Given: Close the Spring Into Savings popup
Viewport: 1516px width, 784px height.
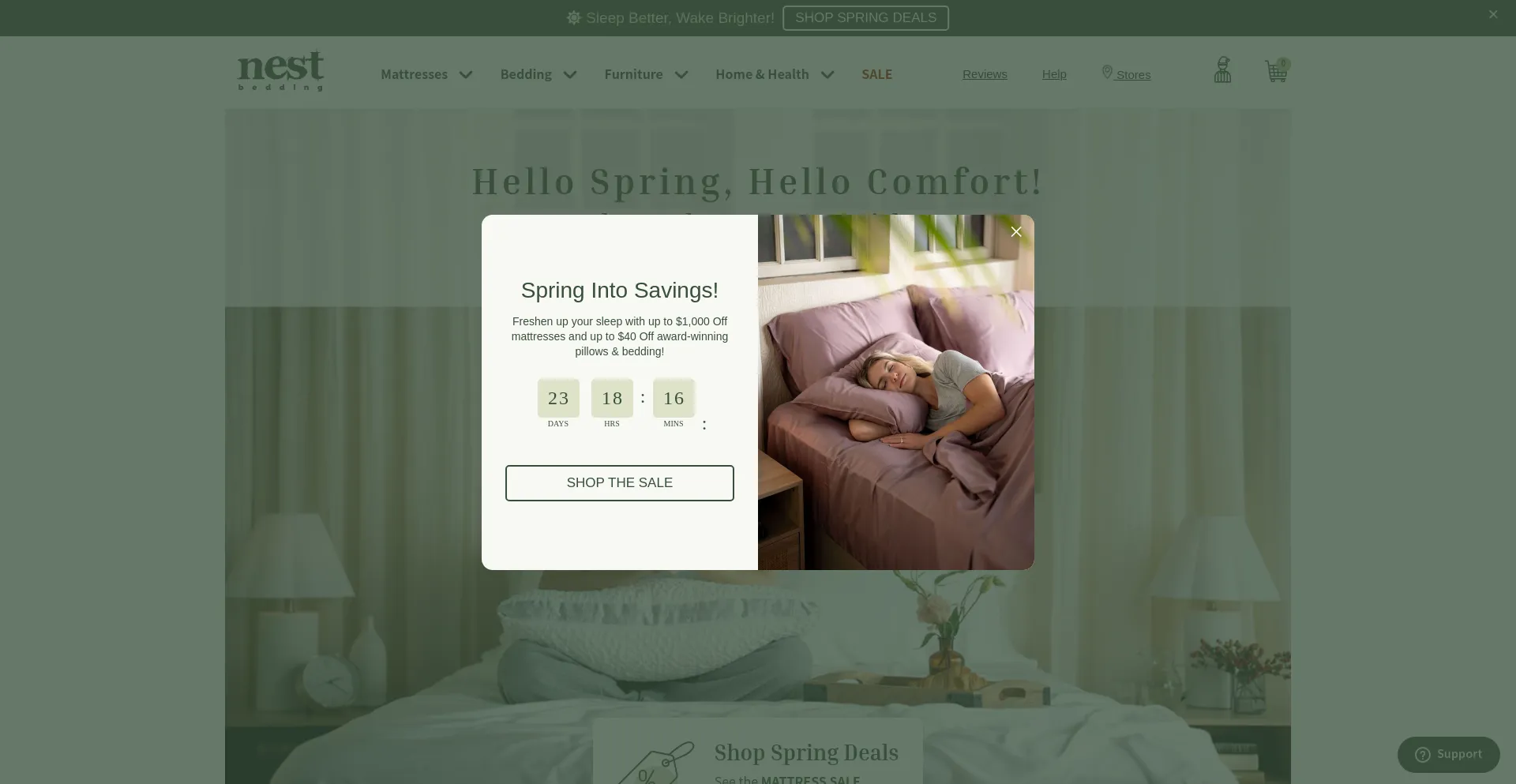Looking at the screenshot, I should pos(1016,231).
